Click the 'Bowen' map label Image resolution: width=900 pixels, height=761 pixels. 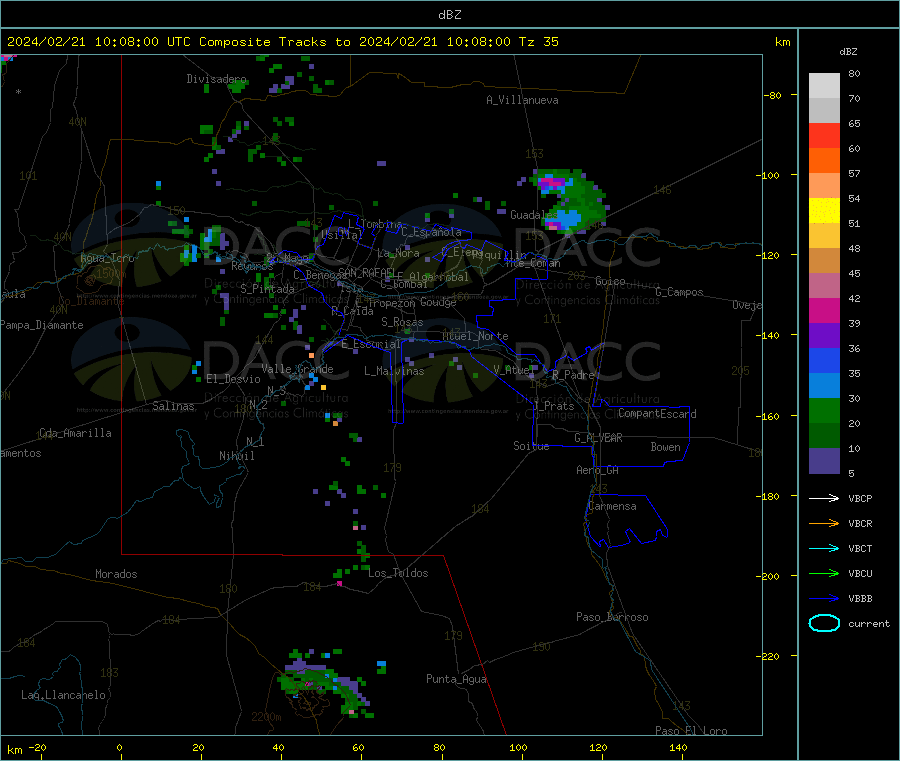point(665,447)
